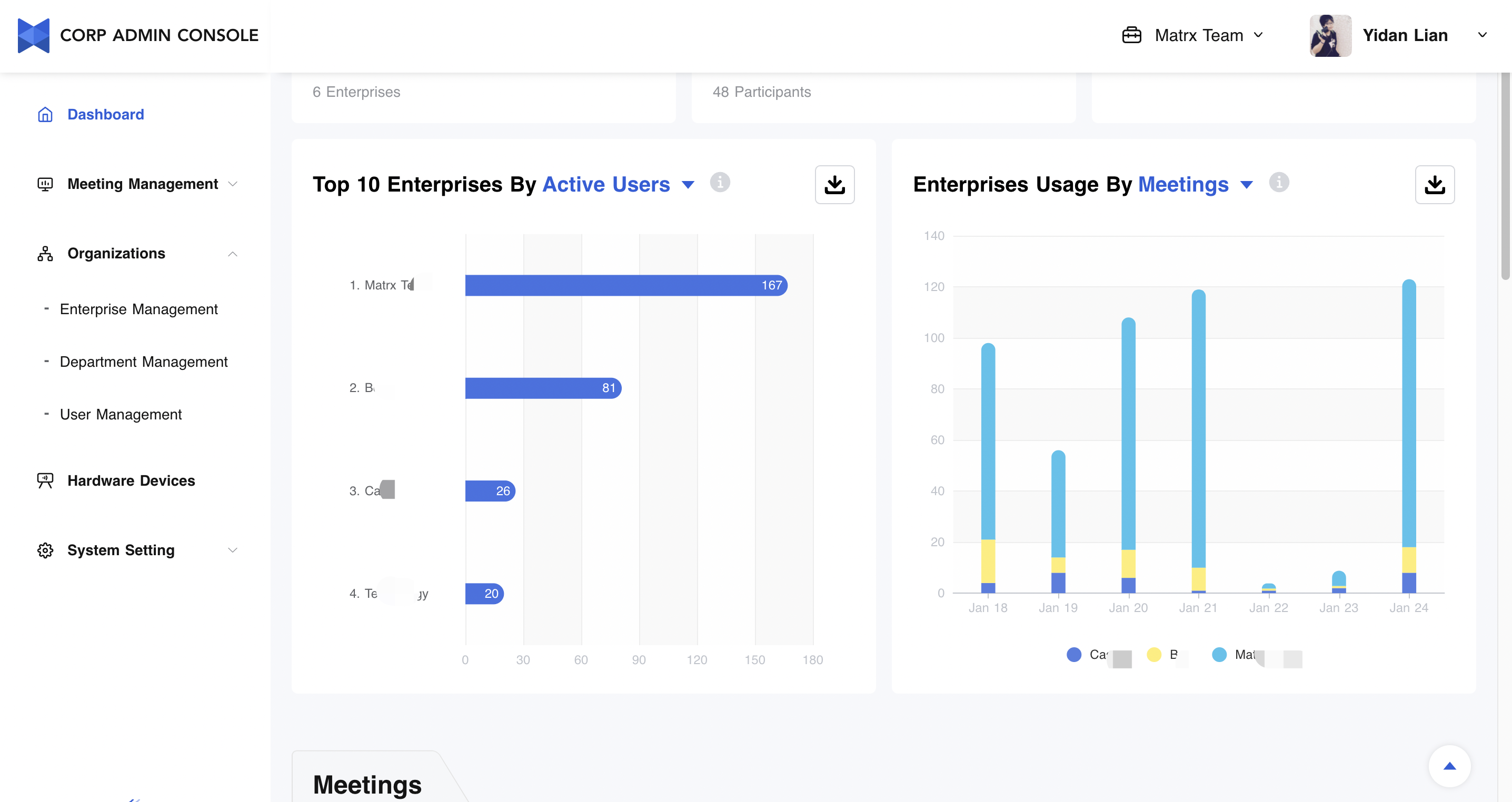Open Department Management link
The image size is (1512, 802).
tap(144, 362)
